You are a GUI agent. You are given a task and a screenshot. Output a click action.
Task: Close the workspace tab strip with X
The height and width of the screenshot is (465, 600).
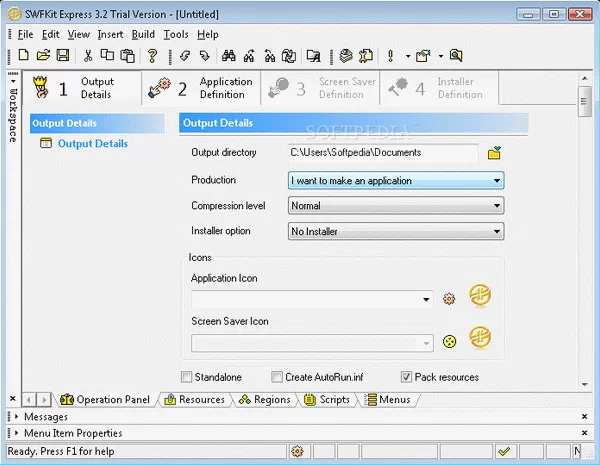click(13, 399)
